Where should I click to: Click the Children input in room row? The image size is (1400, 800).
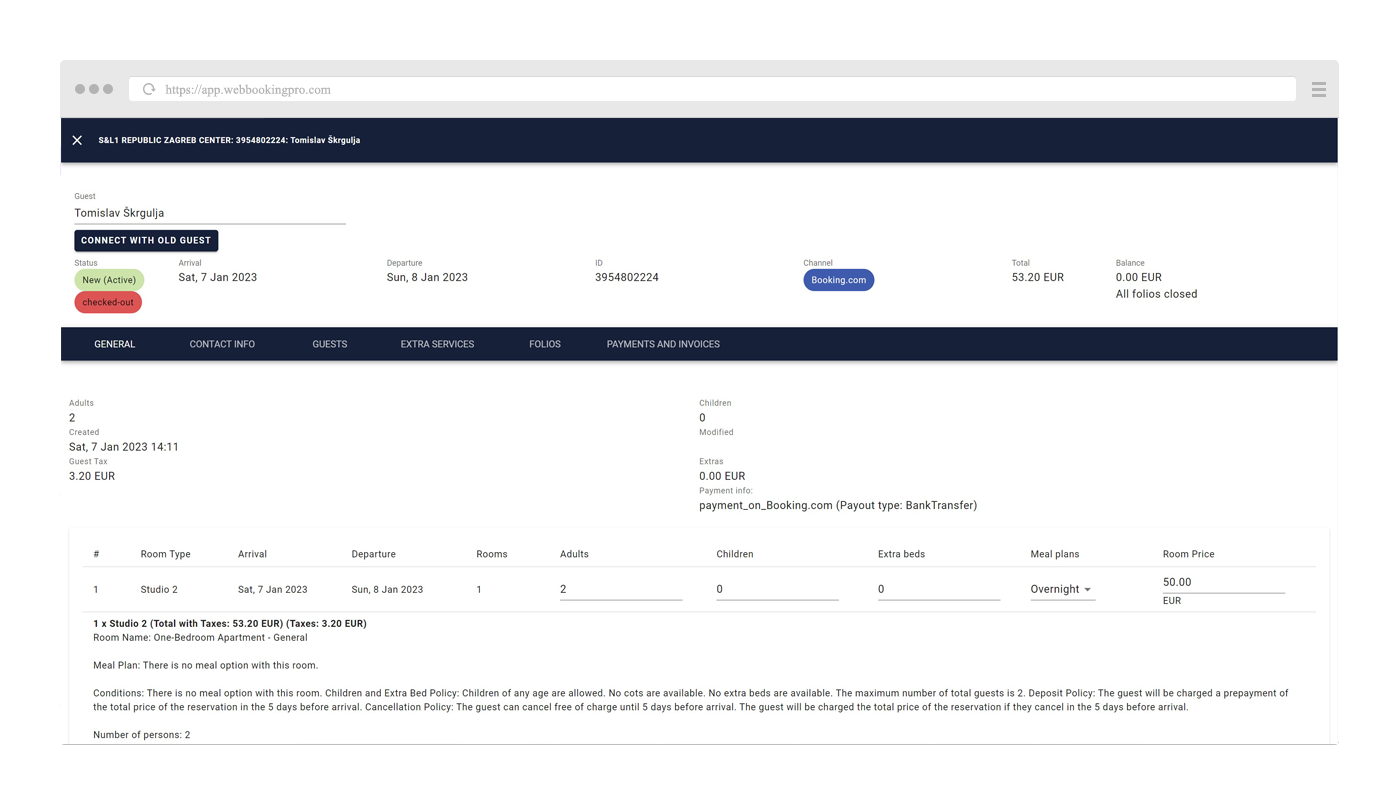tap(776, 590)
